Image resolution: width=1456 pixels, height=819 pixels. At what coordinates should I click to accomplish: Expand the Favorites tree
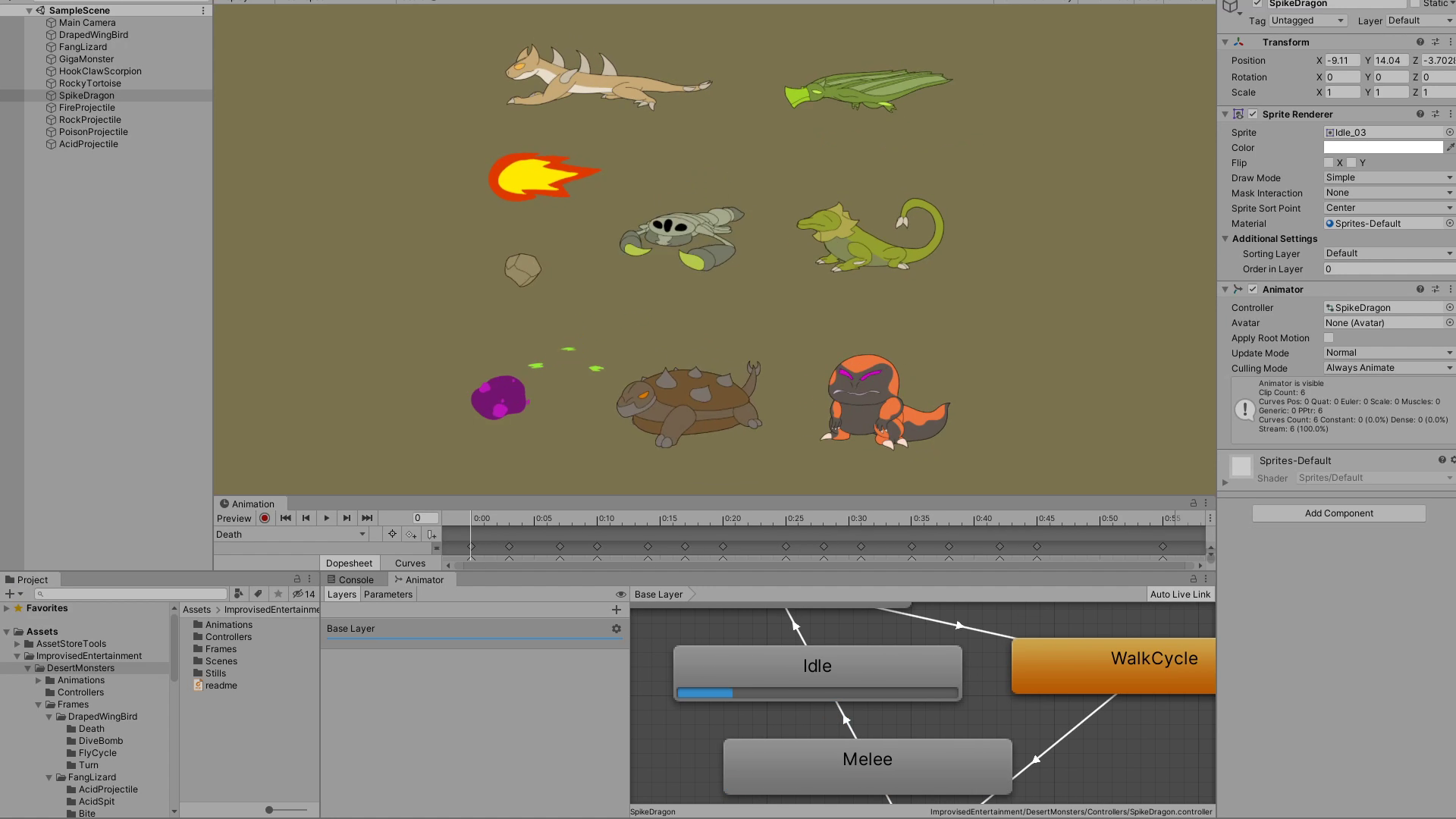[x=7, y=608]
